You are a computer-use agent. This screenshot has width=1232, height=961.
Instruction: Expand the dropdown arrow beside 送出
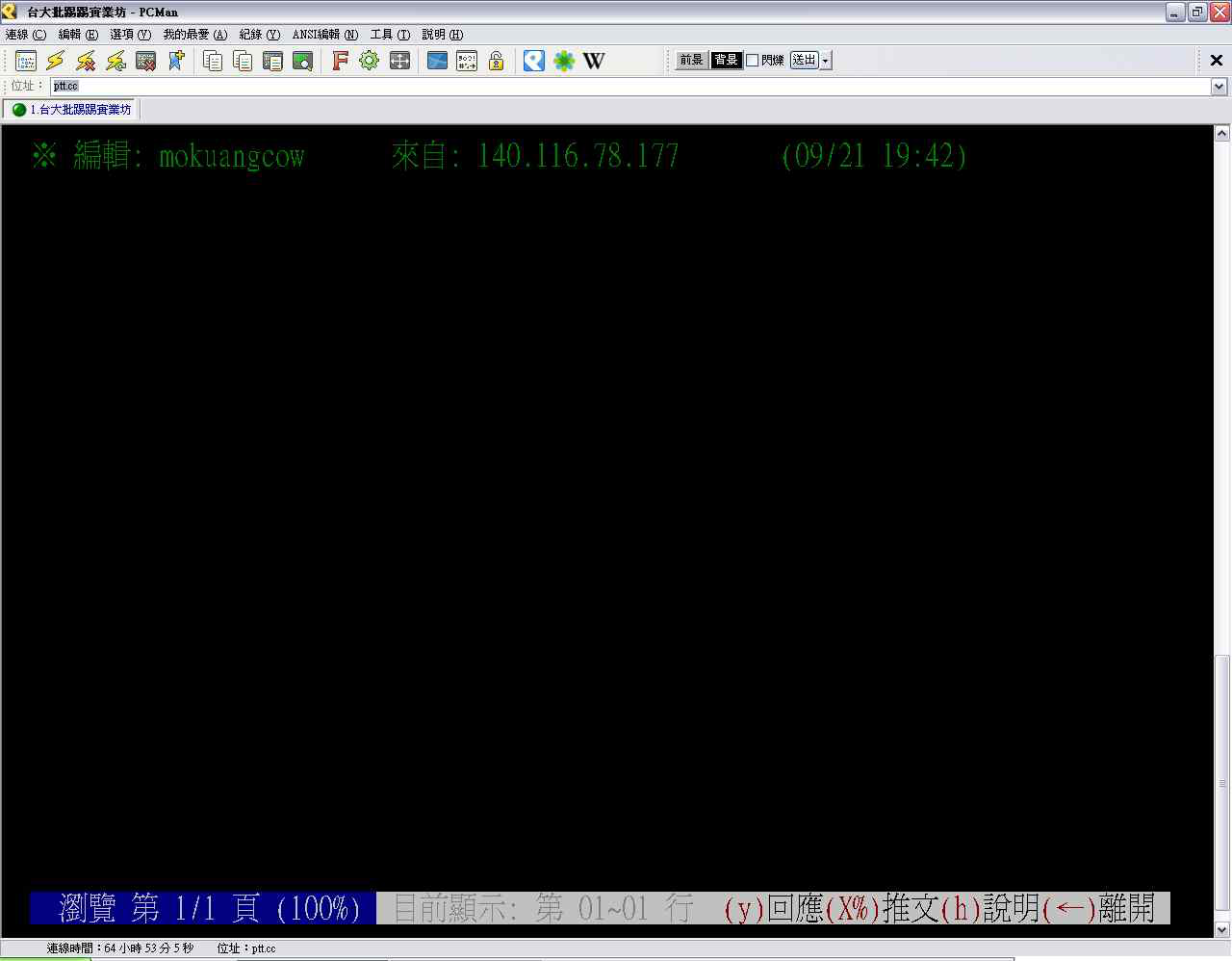(x=826, y=61)
